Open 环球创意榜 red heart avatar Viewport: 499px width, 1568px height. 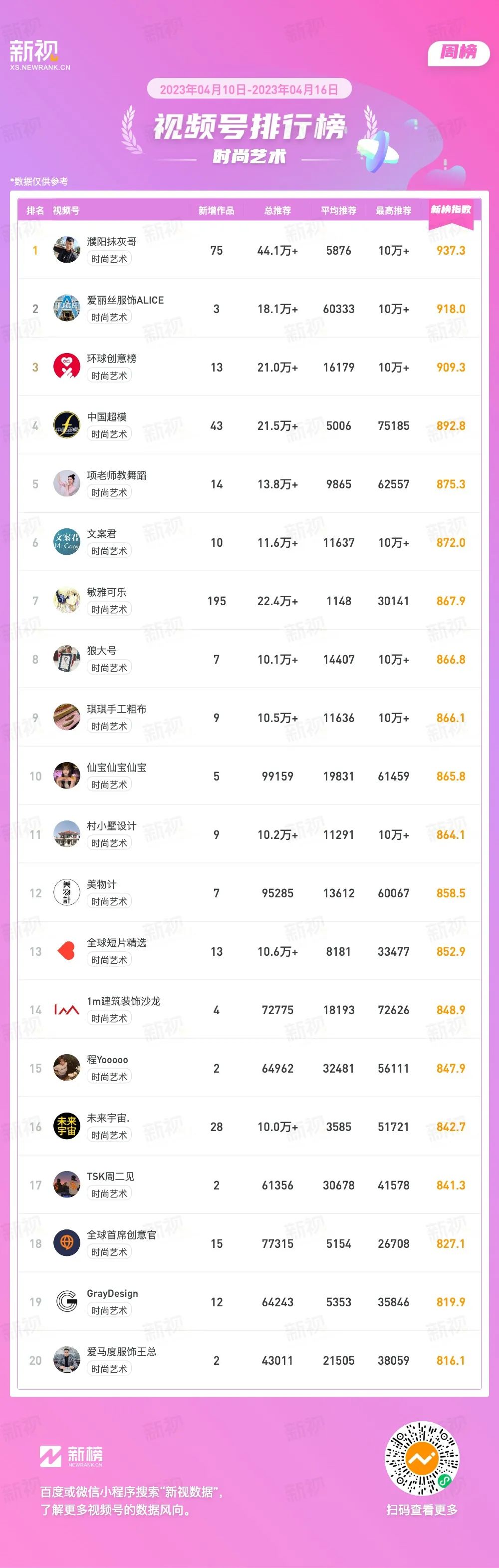click(67, 367)
